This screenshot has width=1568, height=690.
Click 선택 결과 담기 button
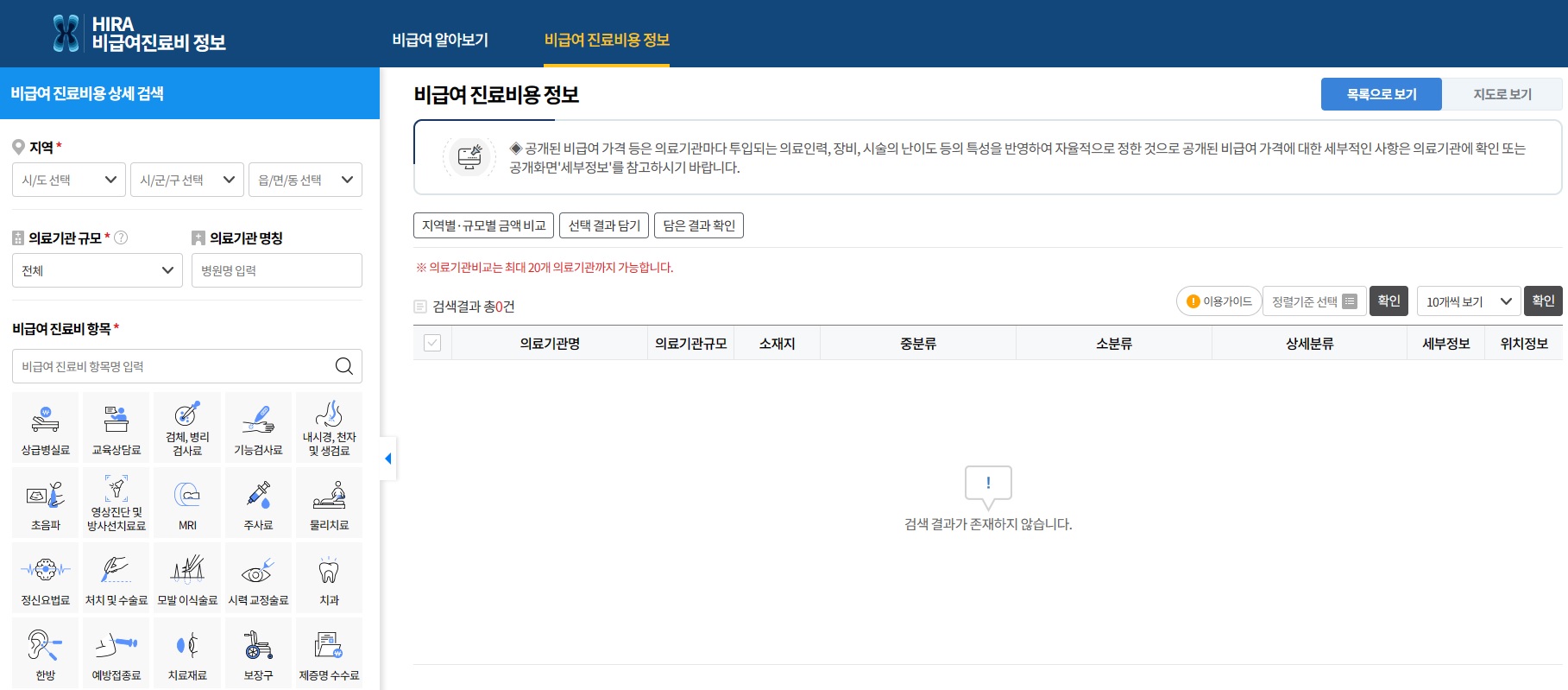604,225
